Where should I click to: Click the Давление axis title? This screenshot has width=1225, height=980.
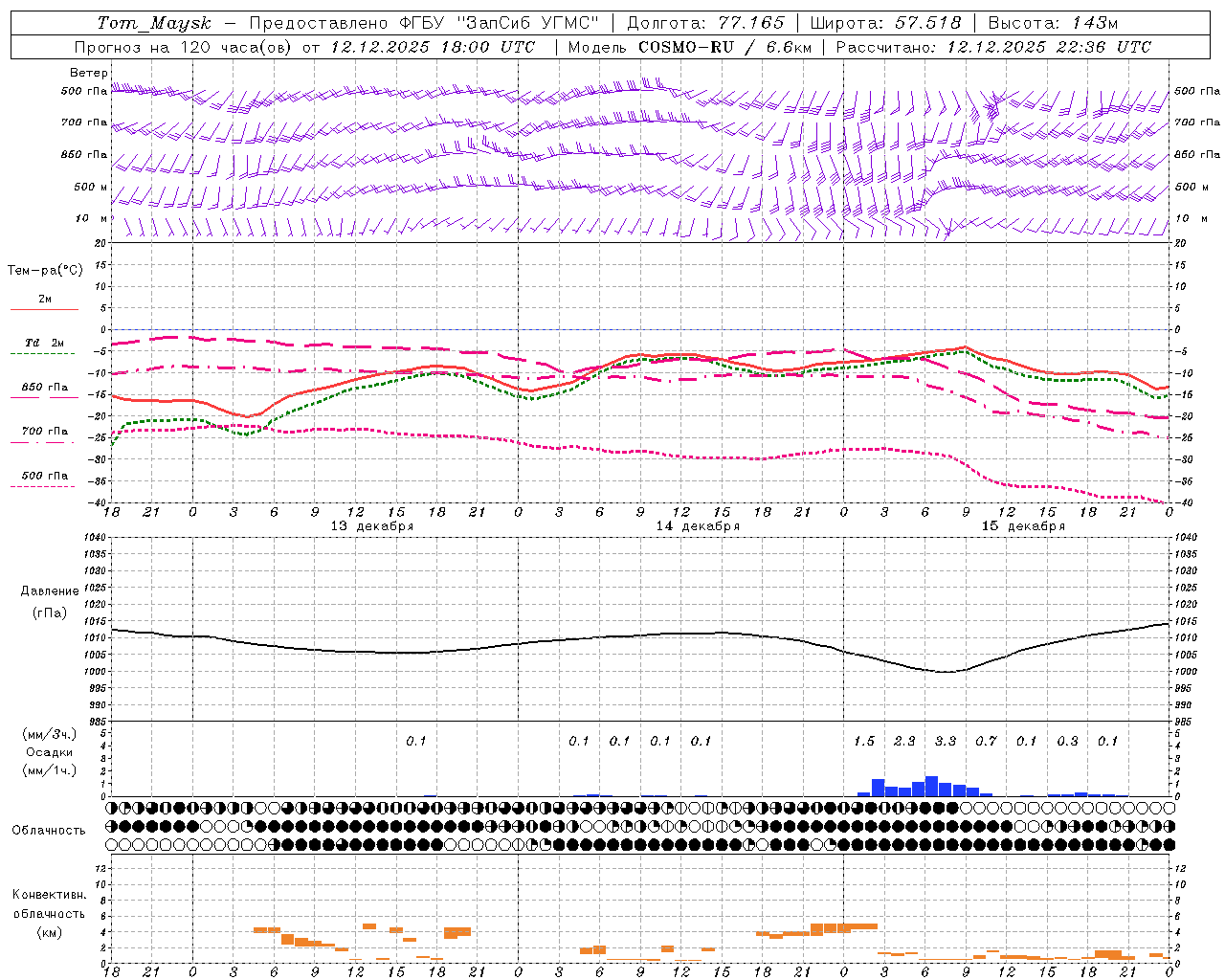50,590
